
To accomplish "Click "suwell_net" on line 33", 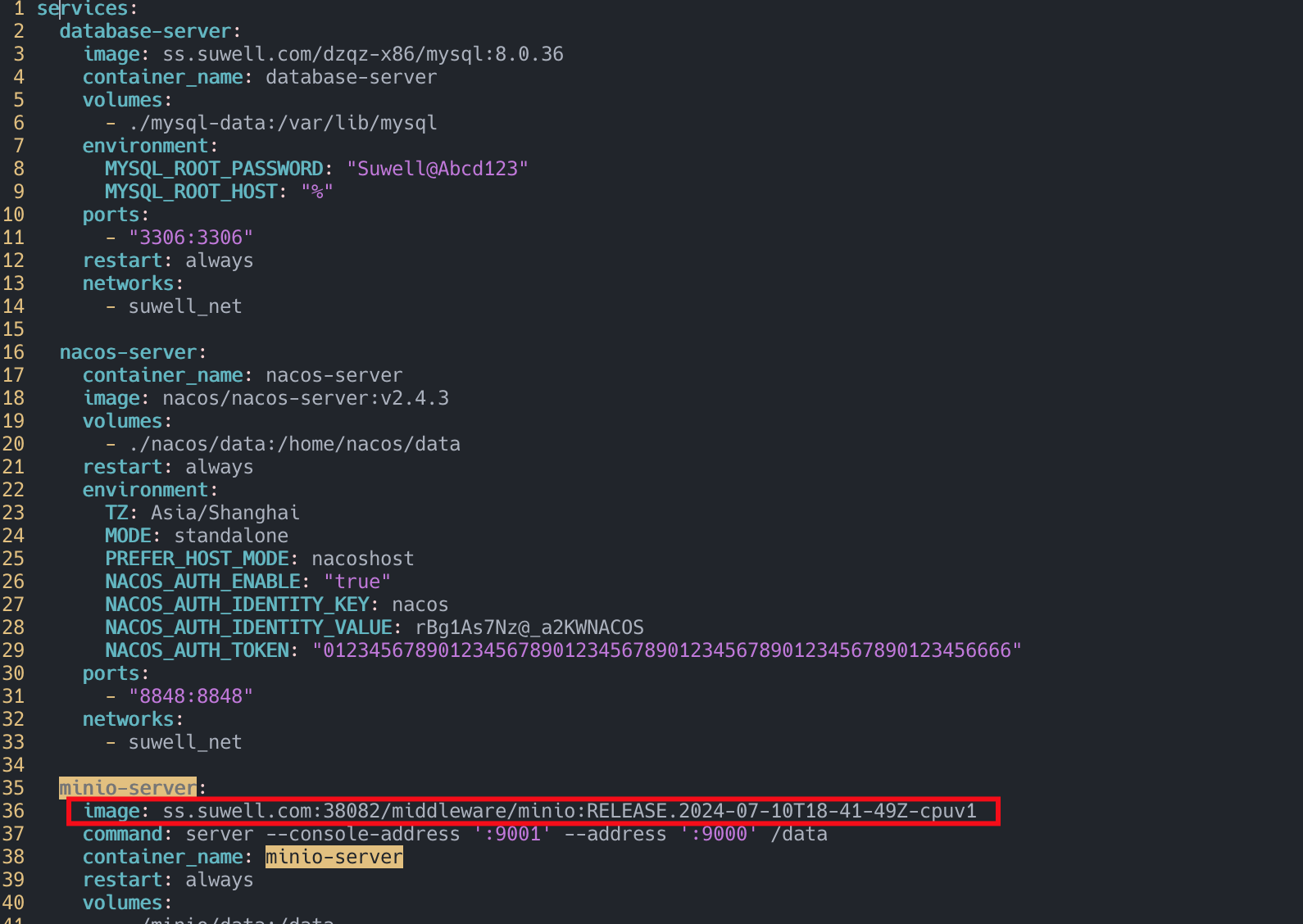I will [185, 742].
